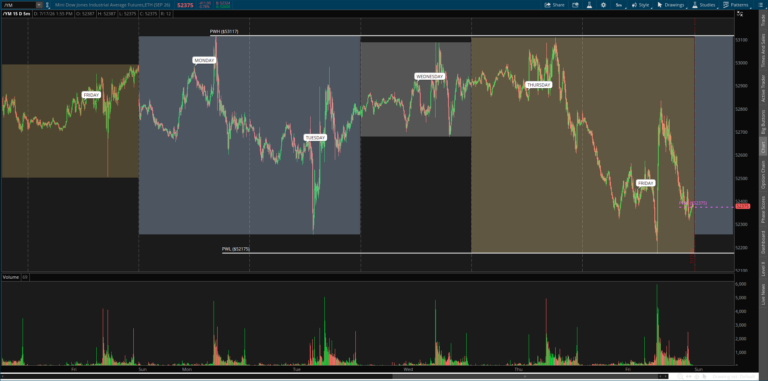Click the hamburger menu icon at top right
This screenshot has height=381, width=768.
click(761, 5)
